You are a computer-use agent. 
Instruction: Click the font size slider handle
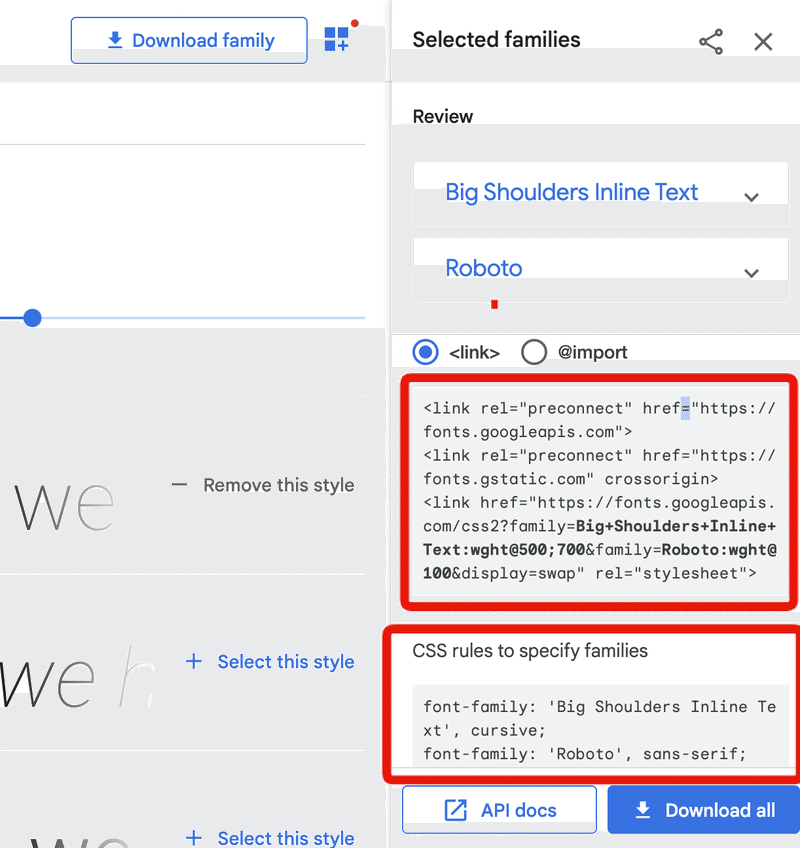pos(32,318)
